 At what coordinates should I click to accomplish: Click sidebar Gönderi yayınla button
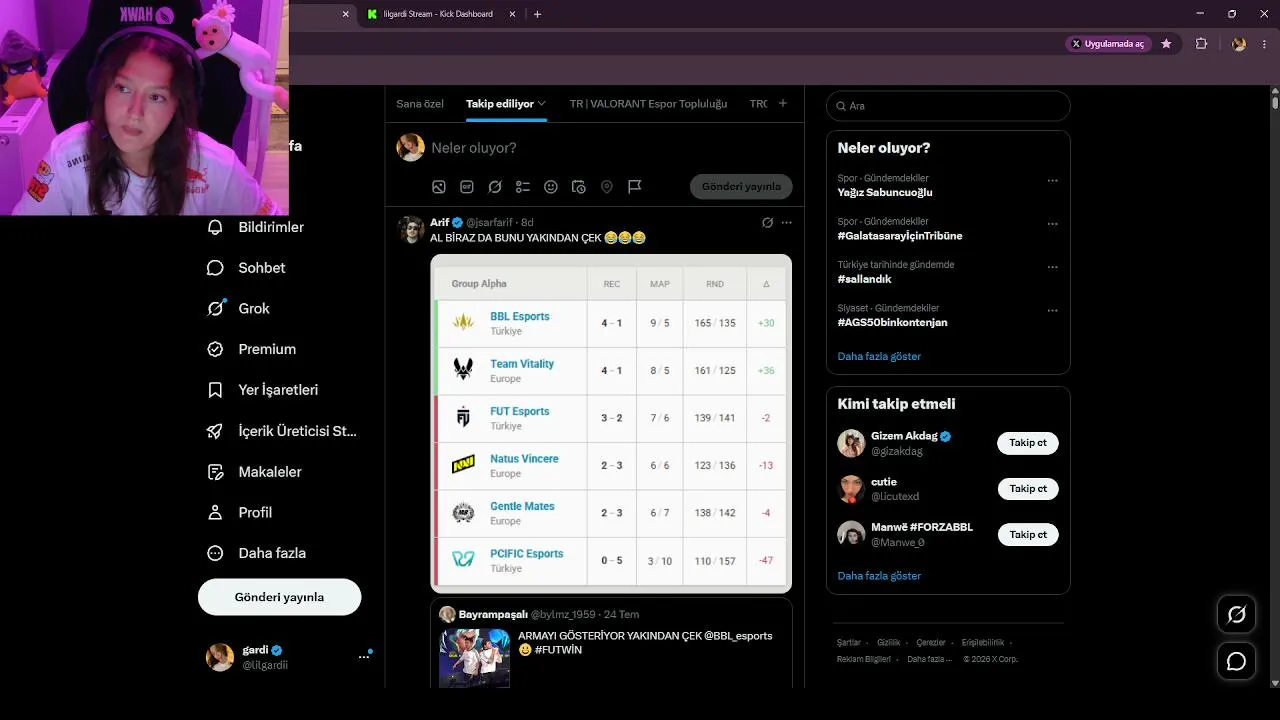point(279,597)
